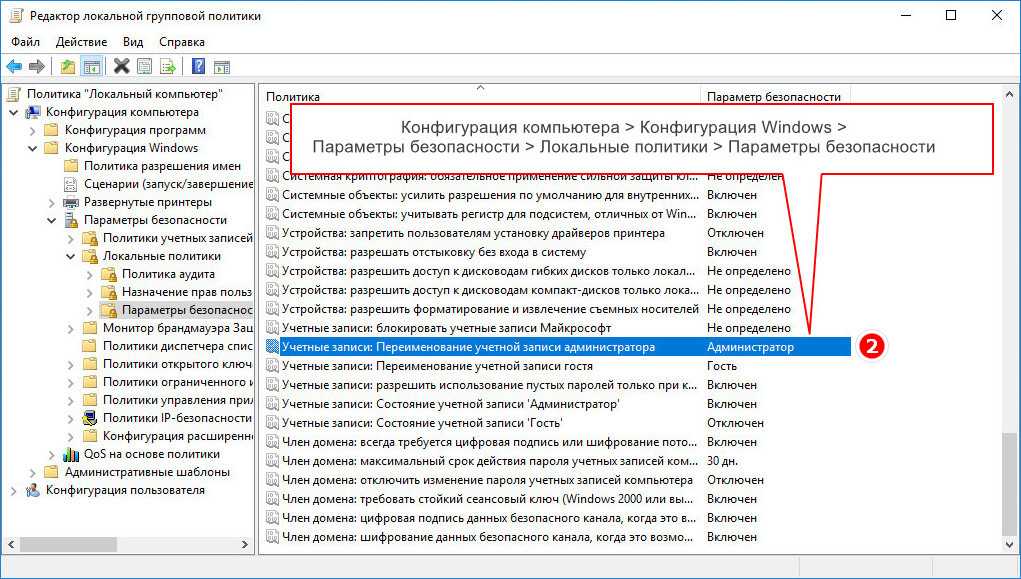1021x579 pixels.
Task: Select the root 'Политика "Локальный компьютер"' node
Action: point(125,94)
